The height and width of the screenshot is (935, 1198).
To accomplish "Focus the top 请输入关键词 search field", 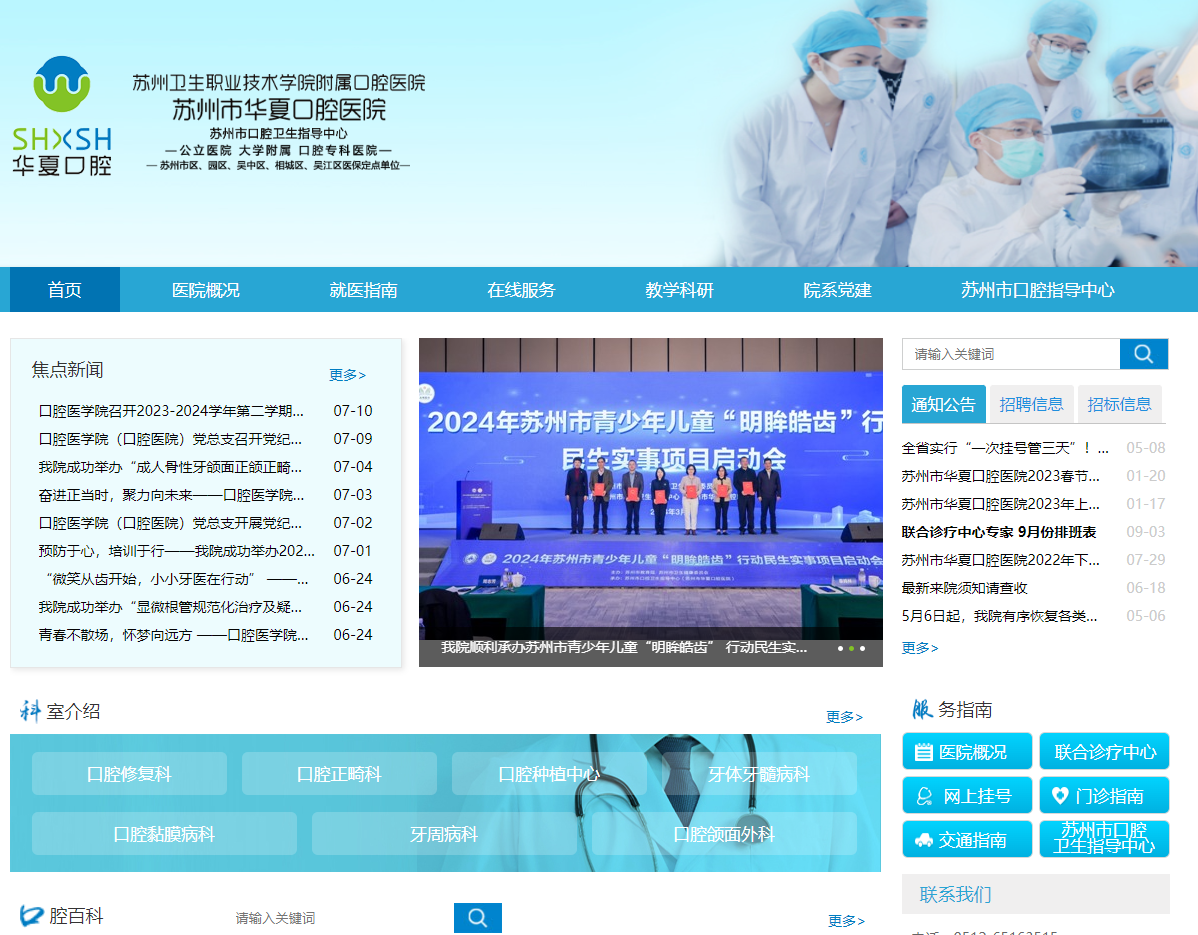I will 1011,354.
